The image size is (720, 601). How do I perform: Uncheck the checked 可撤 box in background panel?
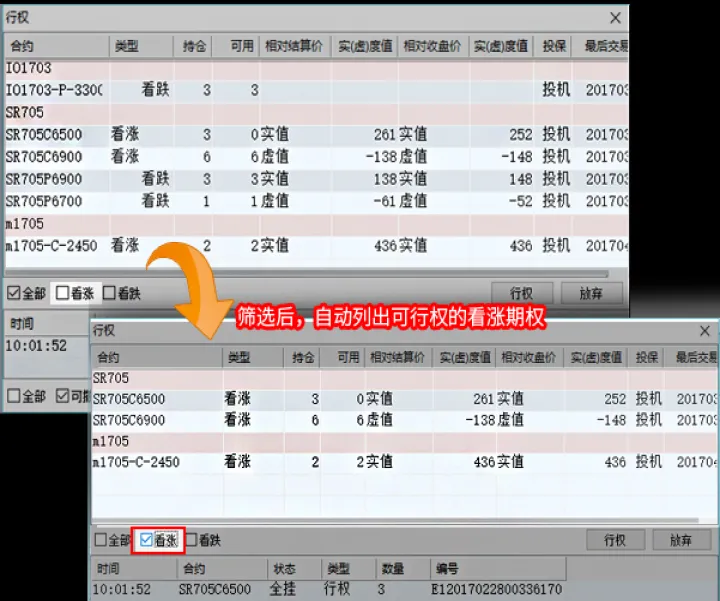coord(62,396)
